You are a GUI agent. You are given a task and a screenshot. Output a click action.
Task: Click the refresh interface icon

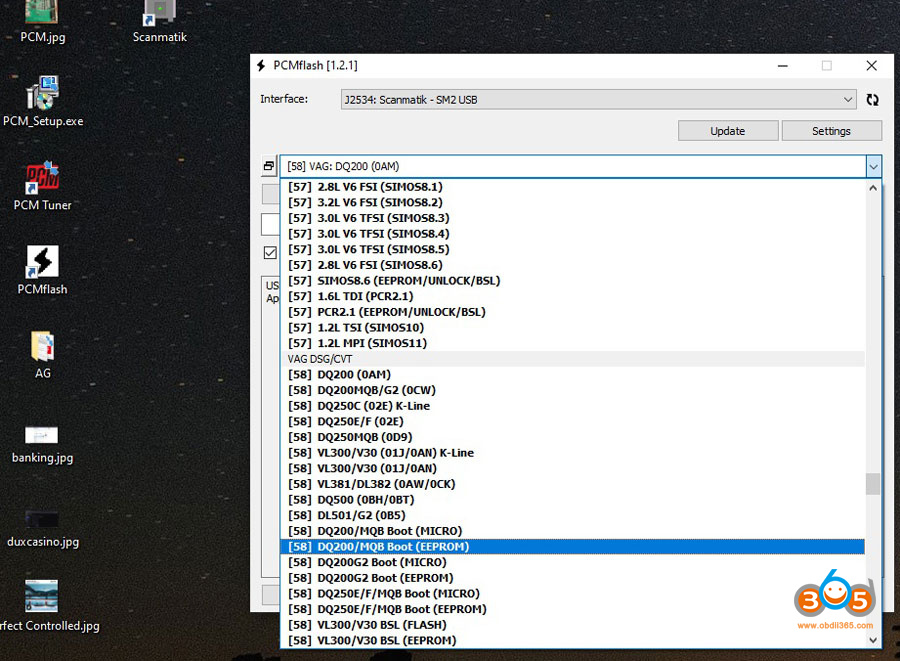click(872, 100)
